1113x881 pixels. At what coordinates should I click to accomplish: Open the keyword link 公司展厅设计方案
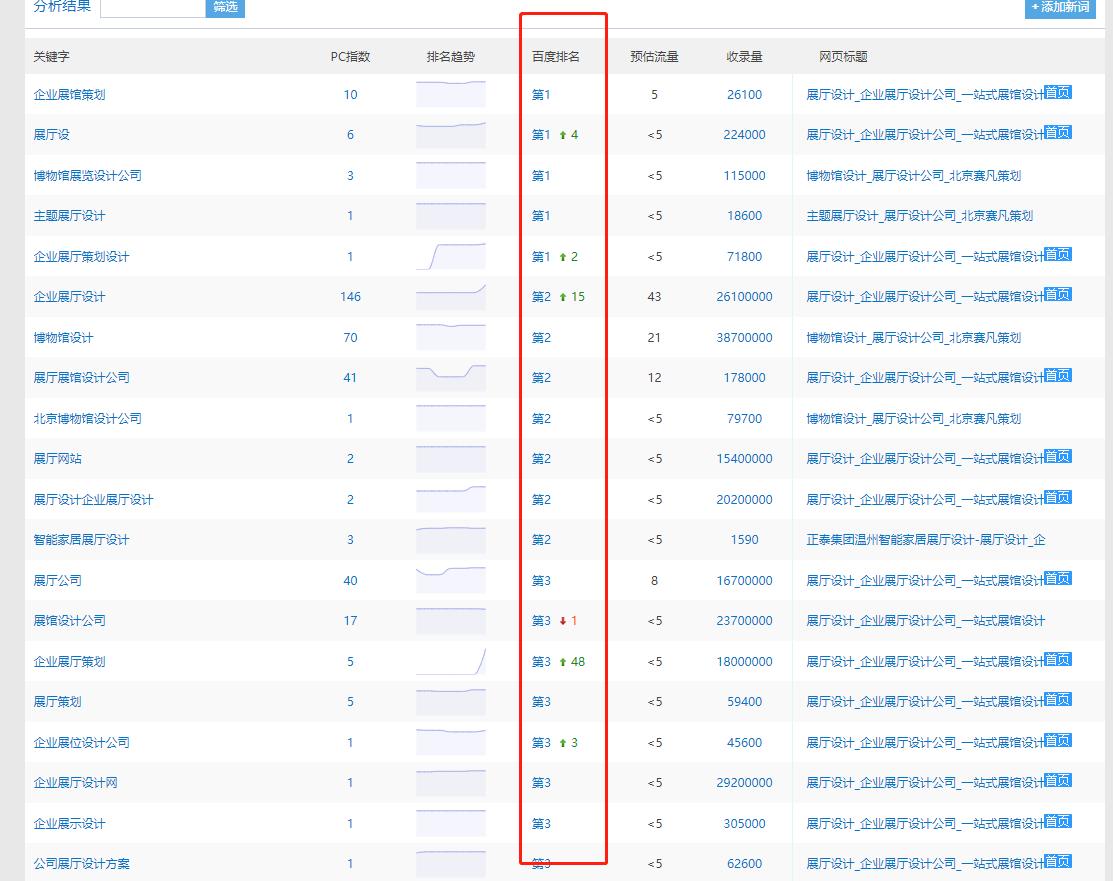(82, 864)
